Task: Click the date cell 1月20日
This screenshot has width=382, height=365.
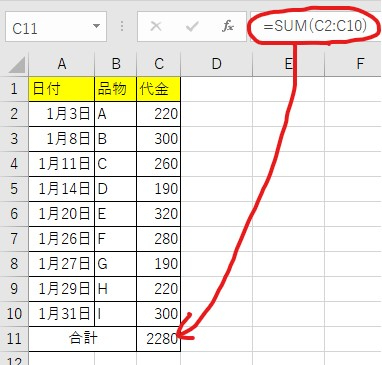Action: [62, 214]
